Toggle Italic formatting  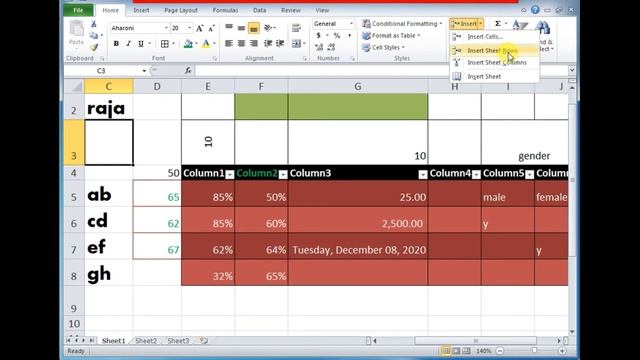click(x=129, y=44)
